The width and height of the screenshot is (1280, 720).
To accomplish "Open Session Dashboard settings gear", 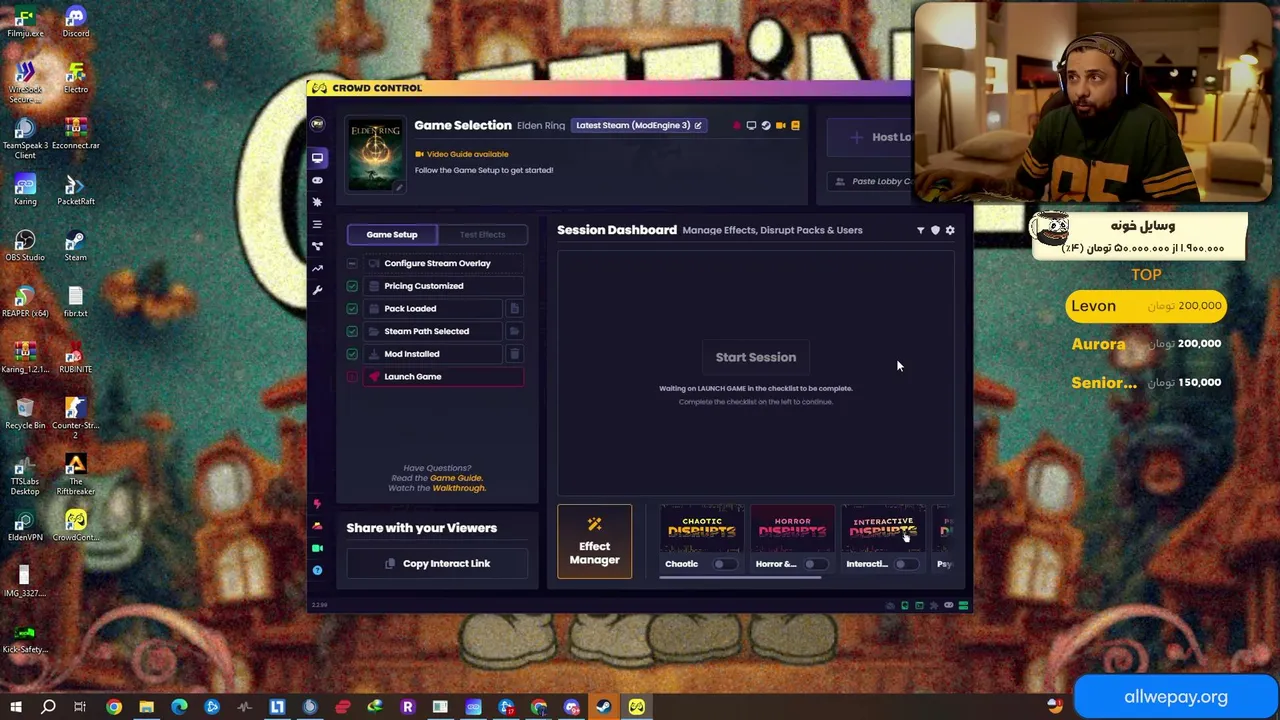I will click(950, 230).
